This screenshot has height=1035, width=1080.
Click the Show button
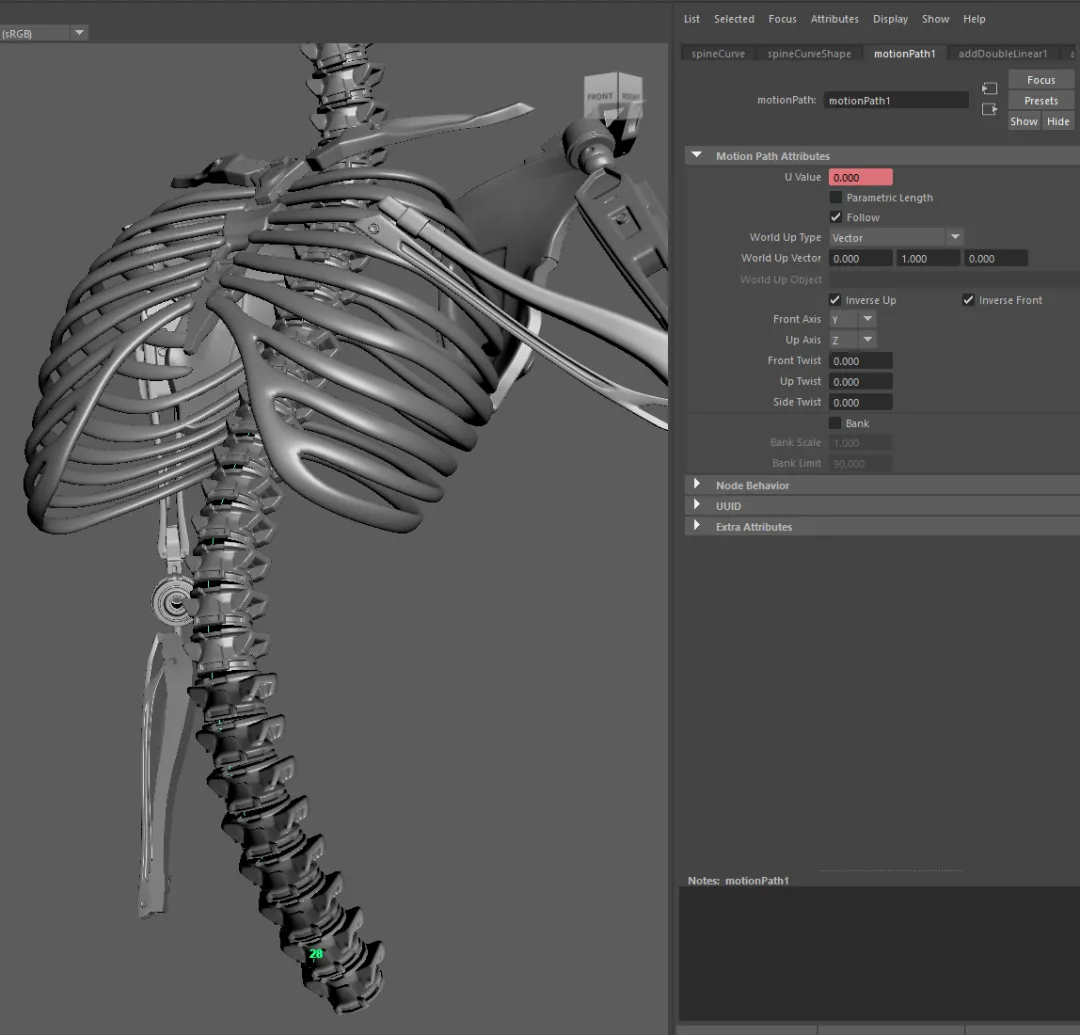(x=1024, y=121)
